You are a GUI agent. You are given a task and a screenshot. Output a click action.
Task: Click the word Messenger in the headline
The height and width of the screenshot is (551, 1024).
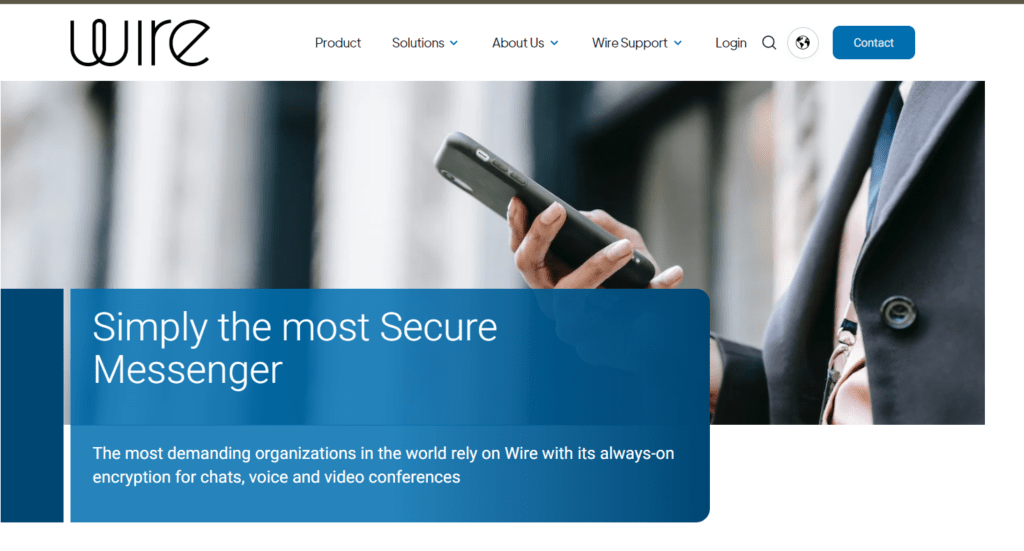click(187, 370)
